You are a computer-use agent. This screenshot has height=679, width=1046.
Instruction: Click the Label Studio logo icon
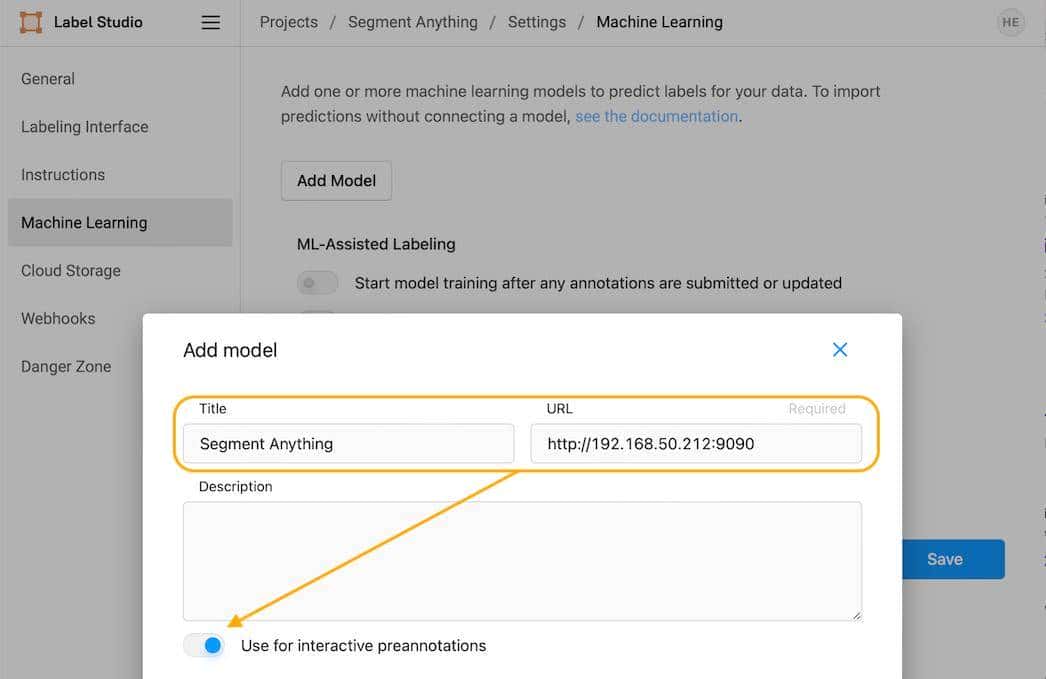pyautogui.click(x=31, y=22)
